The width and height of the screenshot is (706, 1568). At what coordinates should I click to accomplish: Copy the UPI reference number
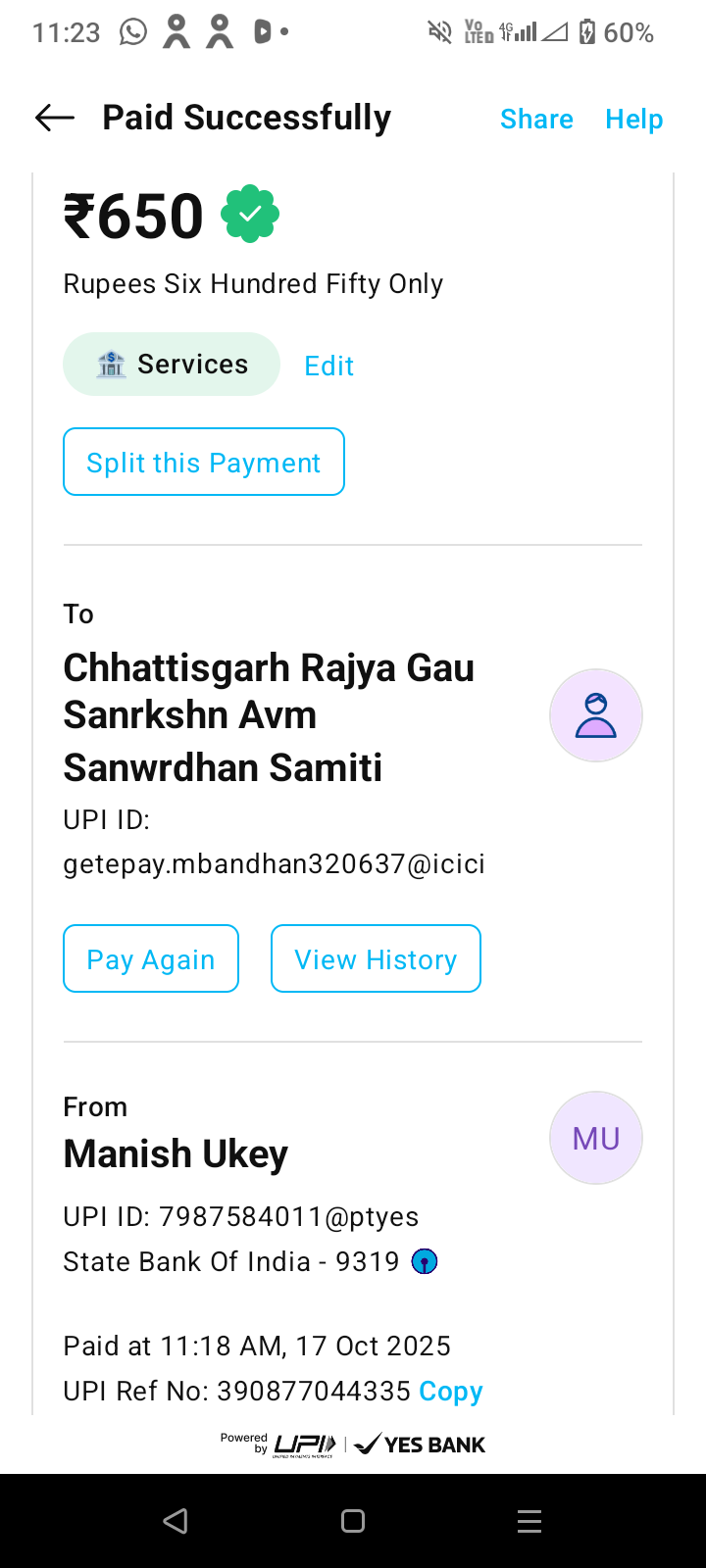click(450, 1392)
